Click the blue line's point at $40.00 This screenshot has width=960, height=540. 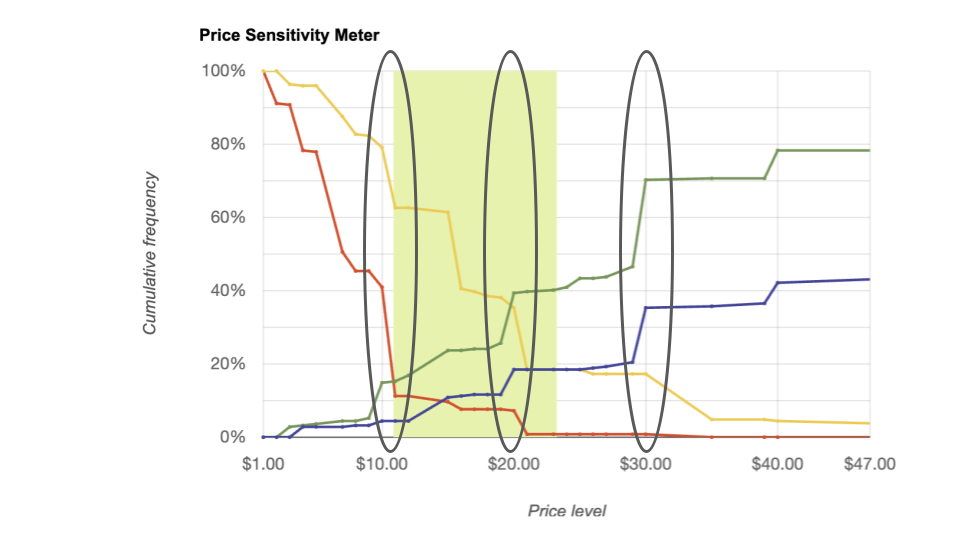[778, 283]
